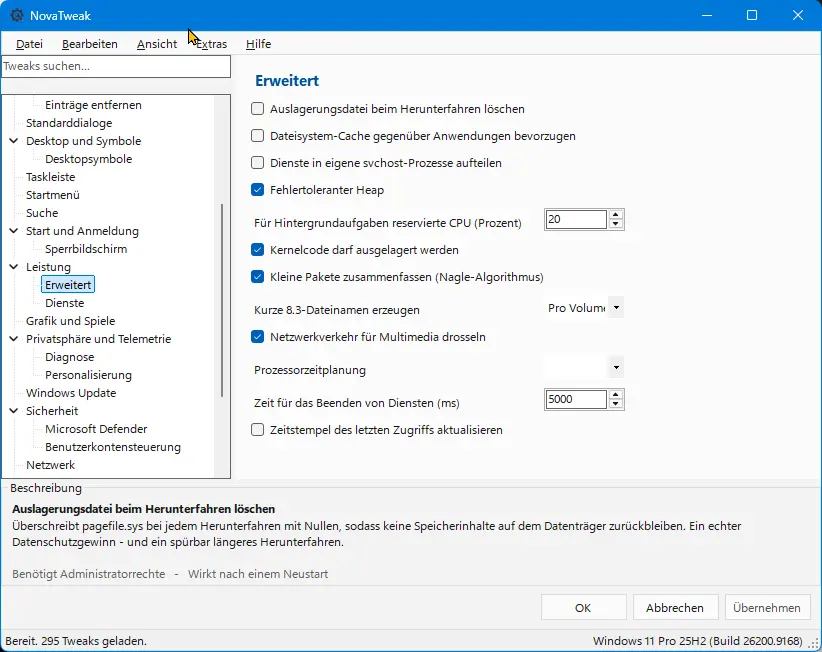The height and width of the screenshot is (652, 822).
Task: Collapse the Start und Anmeldung node
Action: [14, 231]
